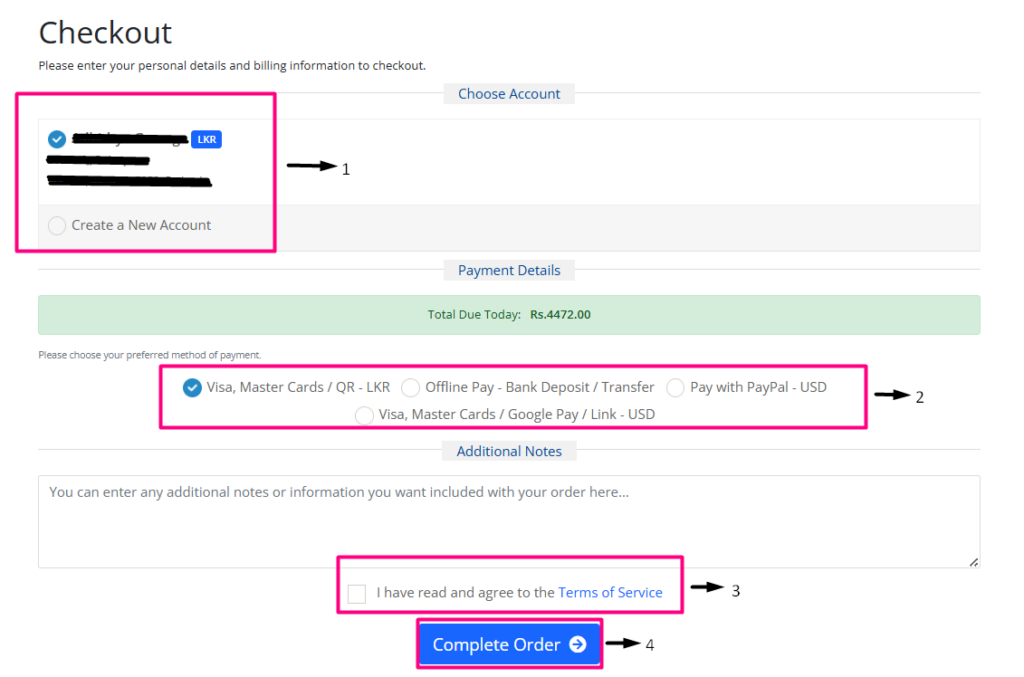The height and width of the screenshot is (677, 1024).
Task: Select the existing LKR account radio button
Action: 57,139
